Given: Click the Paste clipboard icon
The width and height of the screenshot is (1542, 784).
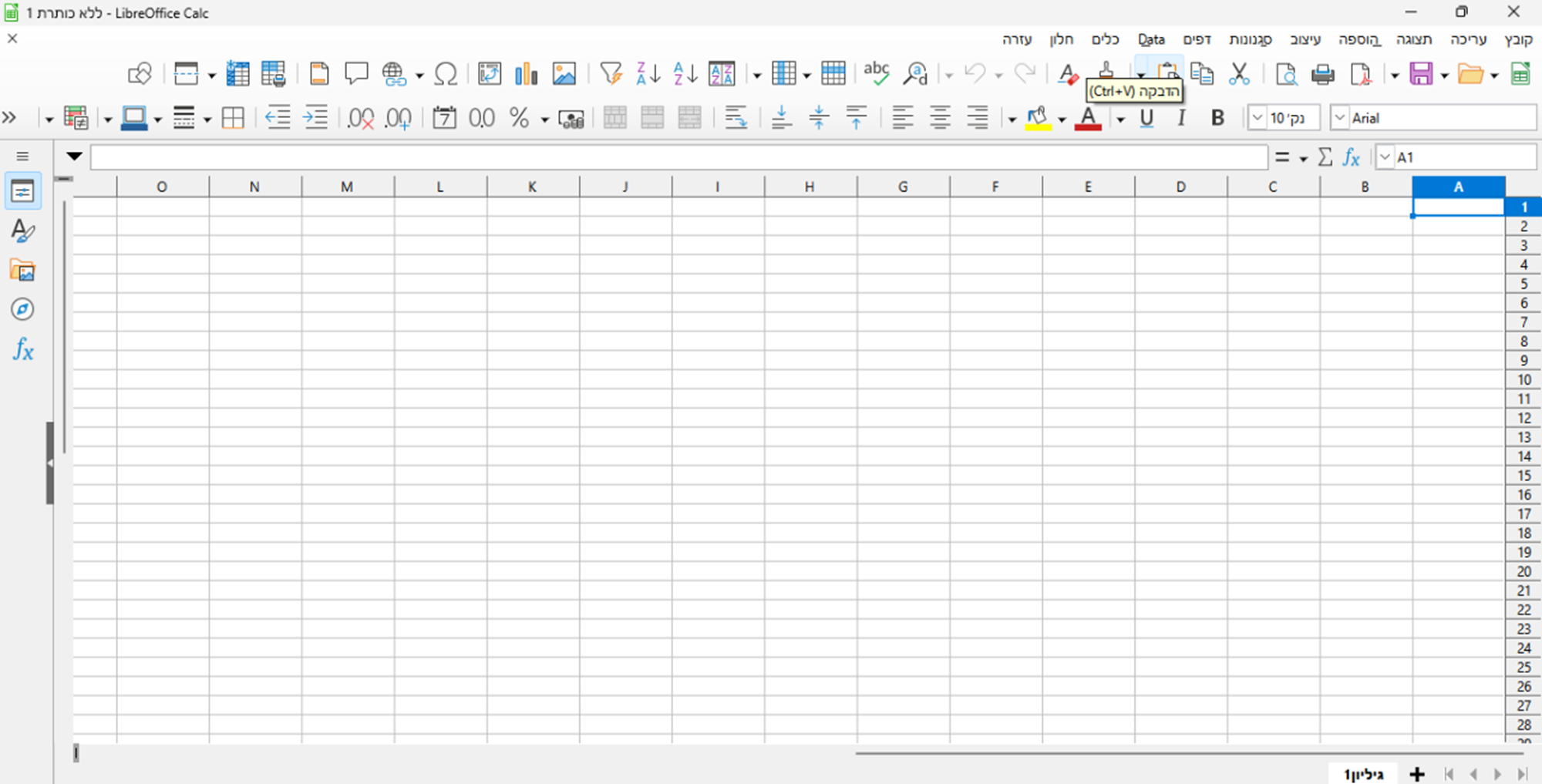Looking at the screenshot, I should point(1167,69).
